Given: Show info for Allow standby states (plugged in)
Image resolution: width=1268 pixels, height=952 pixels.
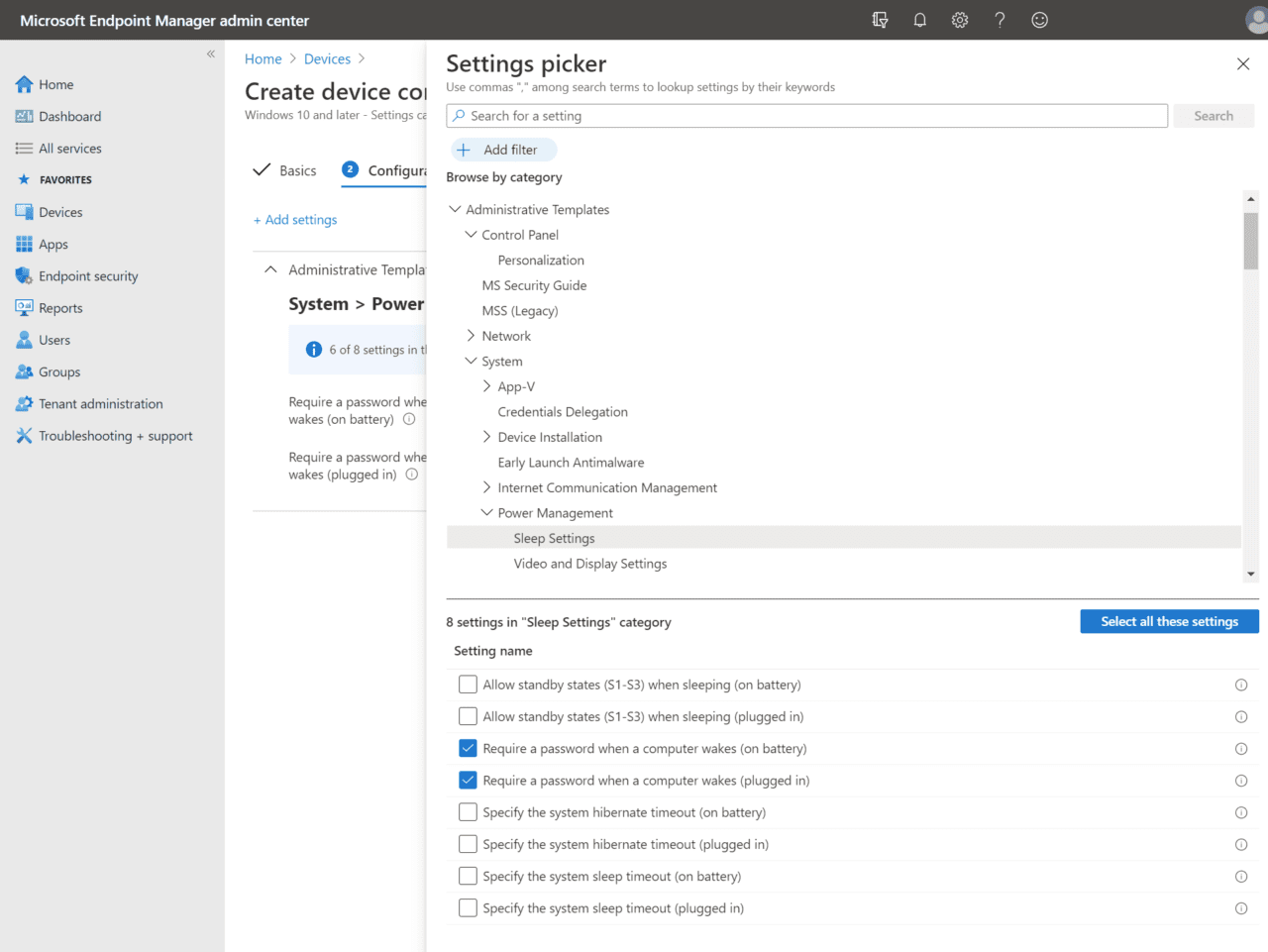Looking at the screenshot, I should point(1241,717).
